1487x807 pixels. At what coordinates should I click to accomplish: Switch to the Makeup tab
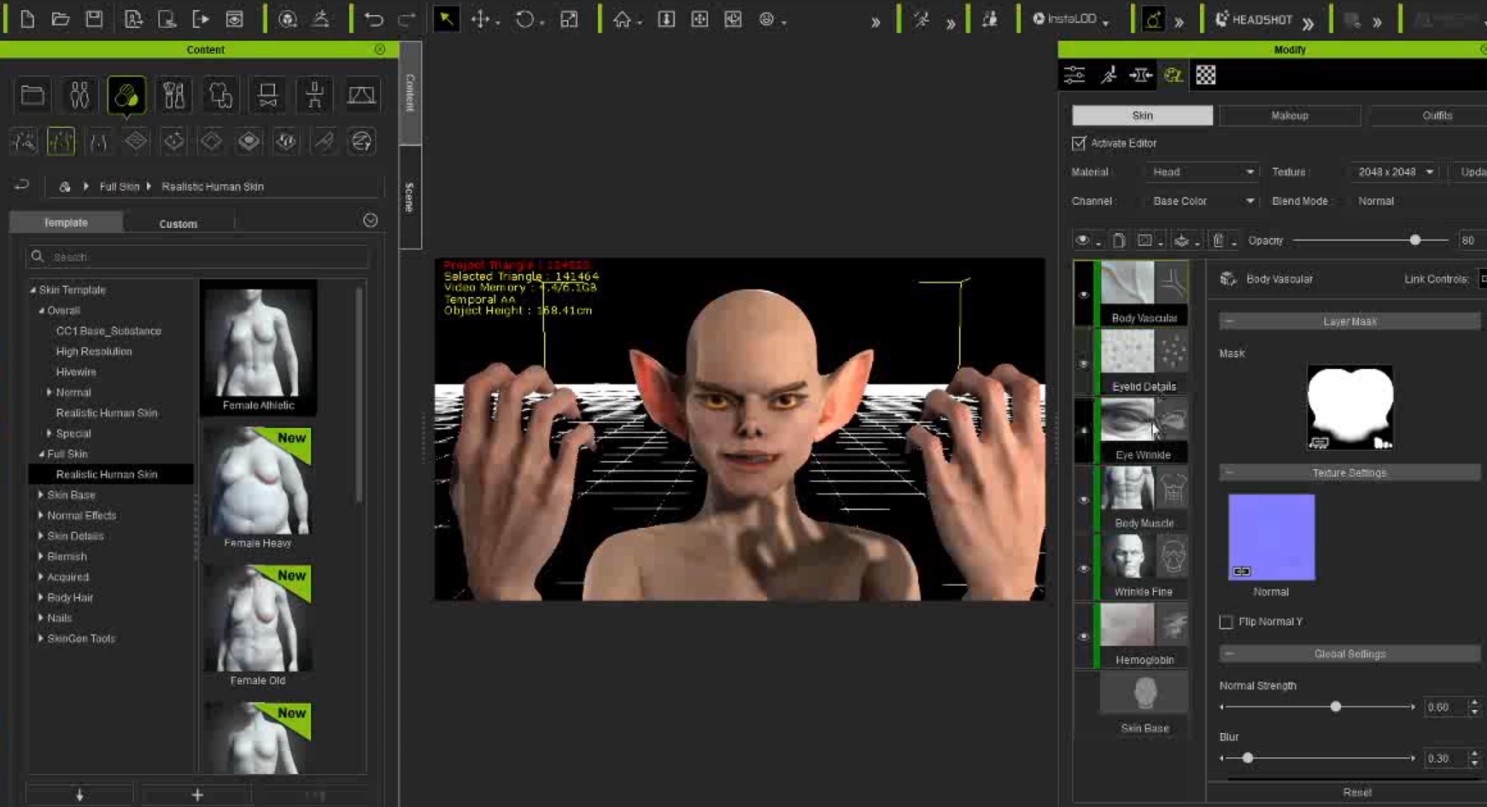[x=1289, y=116]
